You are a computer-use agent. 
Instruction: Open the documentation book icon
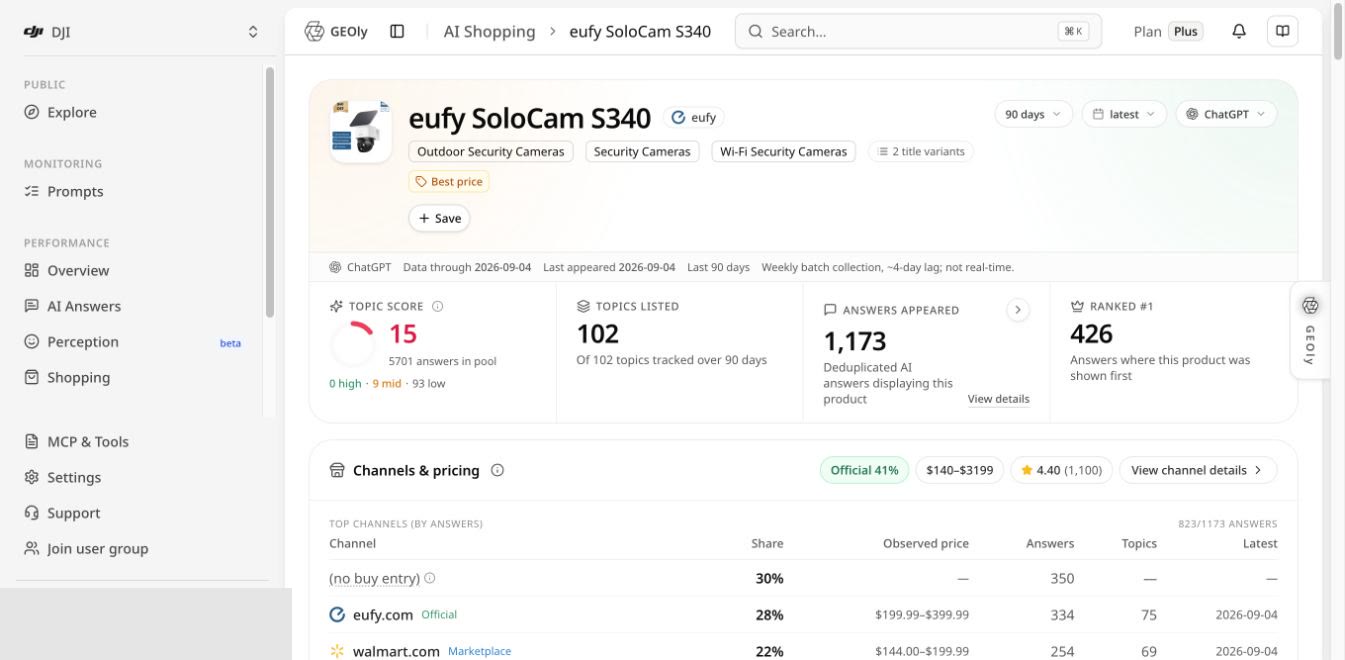point(1282,32)
